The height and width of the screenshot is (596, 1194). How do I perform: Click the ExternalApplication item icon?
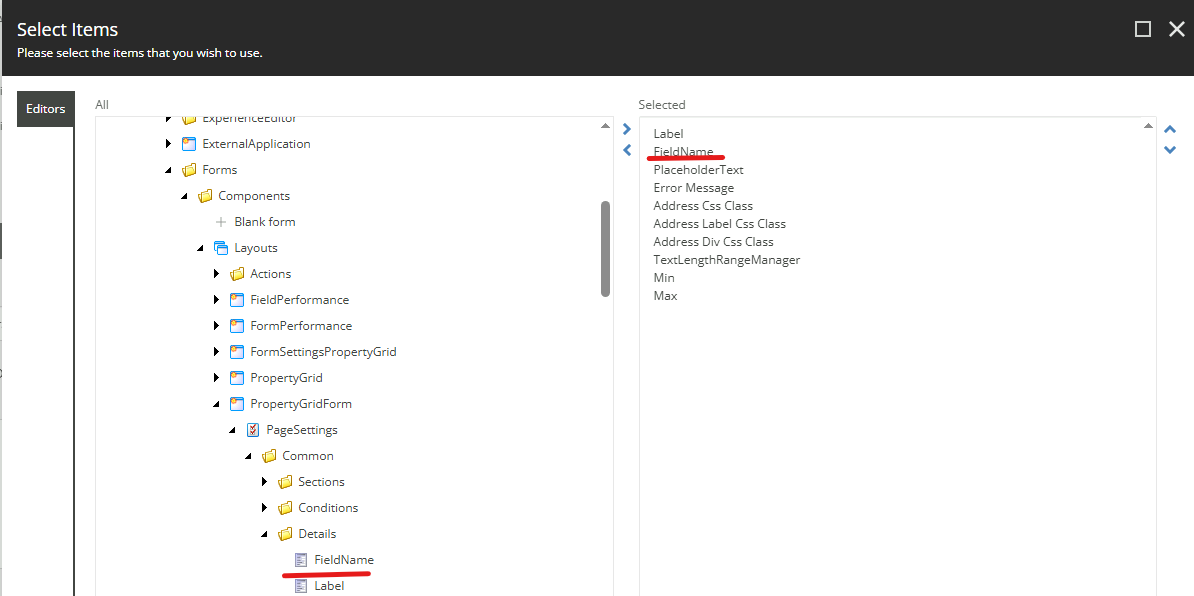pyautogui.click(x=189, y=144)
